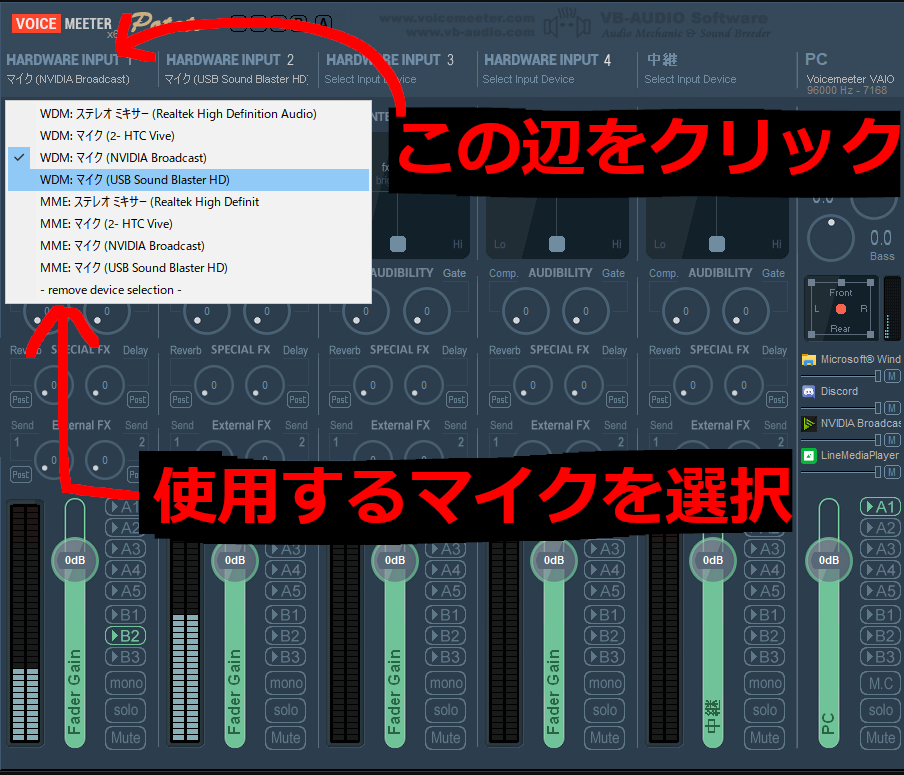Click the Discord app volume slider handle
Viewport: 904px width, 775px height.
878,408
